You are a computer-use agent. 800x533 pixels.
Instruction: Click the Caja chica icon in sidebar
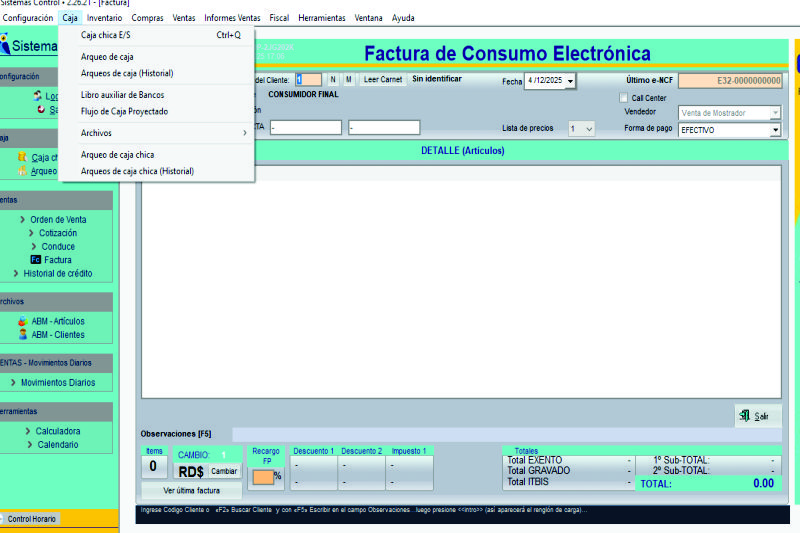[23, 157]
